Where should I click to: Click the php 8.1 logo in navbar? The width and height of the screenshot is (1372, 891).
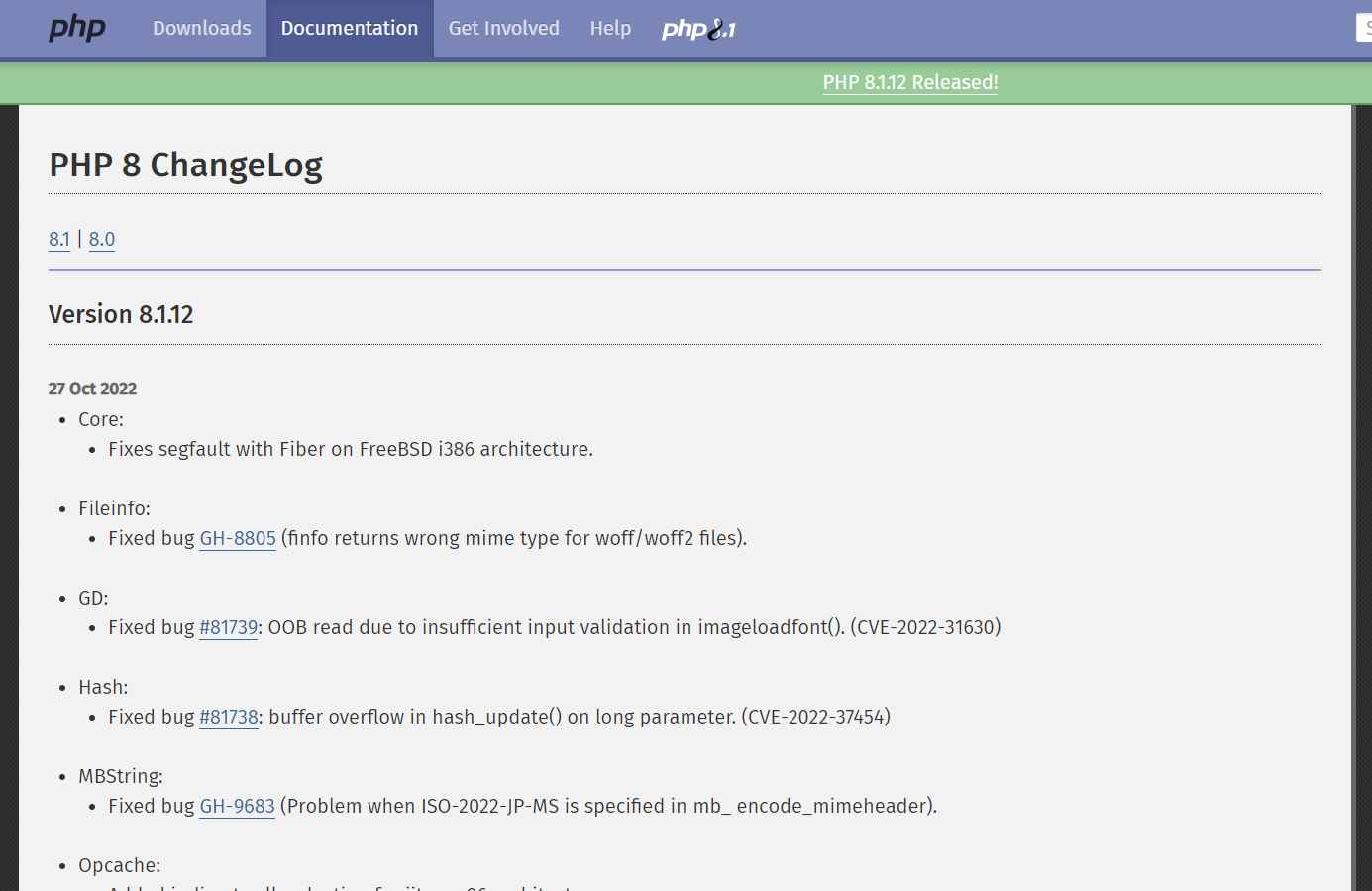698,29
